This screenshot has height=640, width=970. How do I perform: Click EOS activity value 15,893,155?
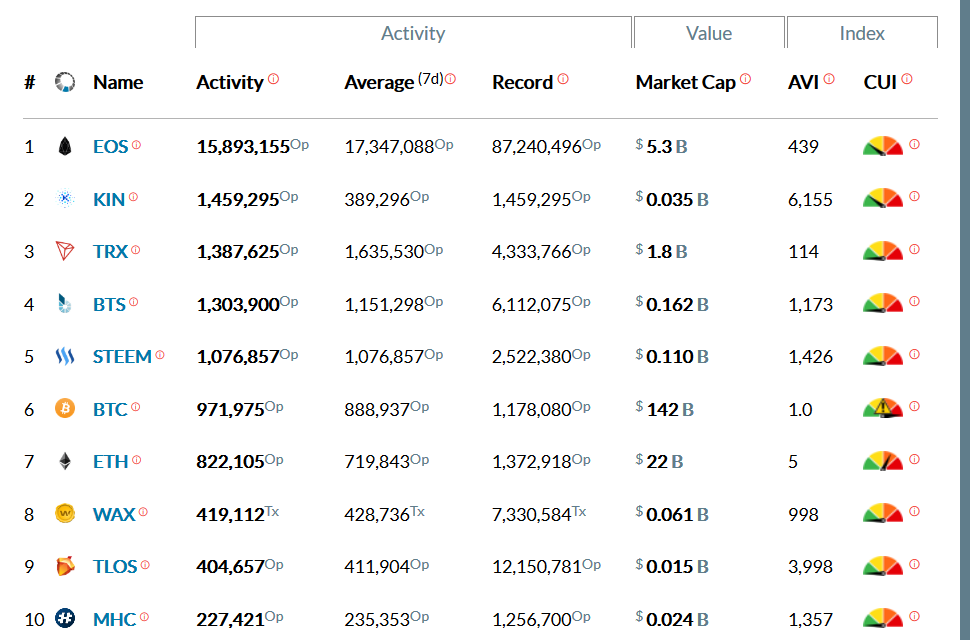pos(243,147)
